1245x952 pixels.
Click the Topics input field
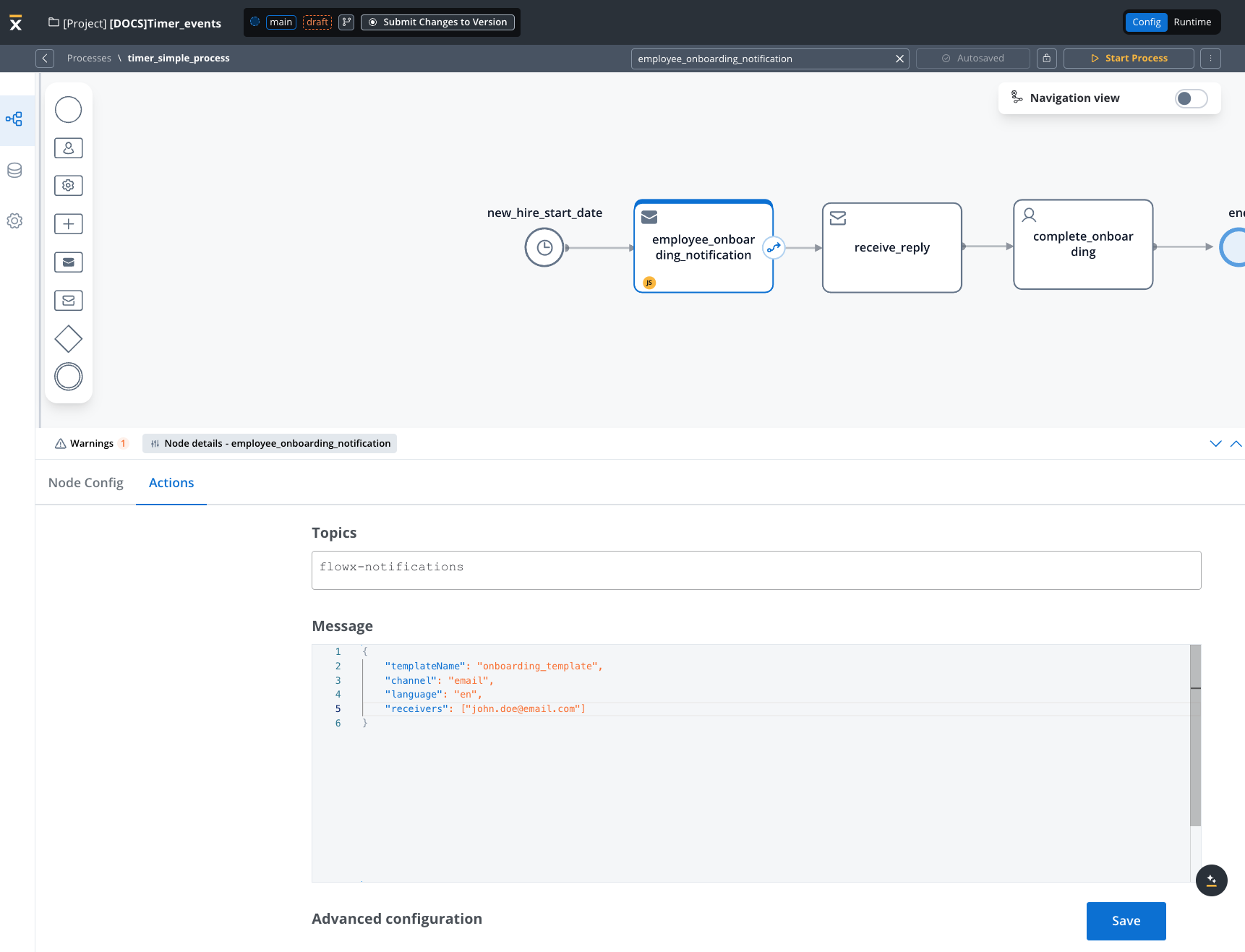pos(756,570)
